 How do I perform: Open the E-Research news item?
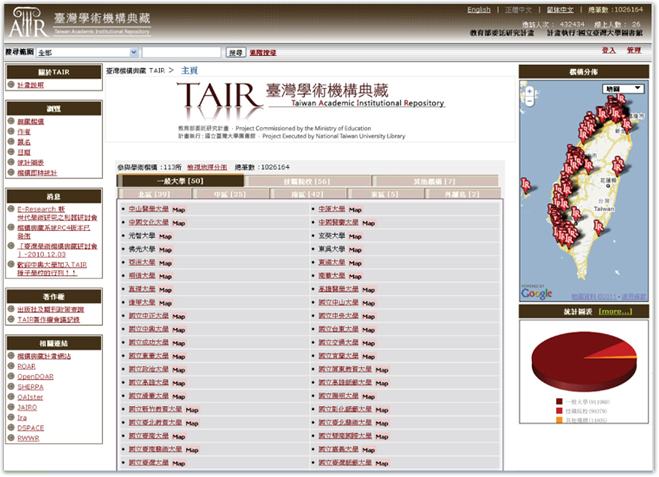coord(57,213)
